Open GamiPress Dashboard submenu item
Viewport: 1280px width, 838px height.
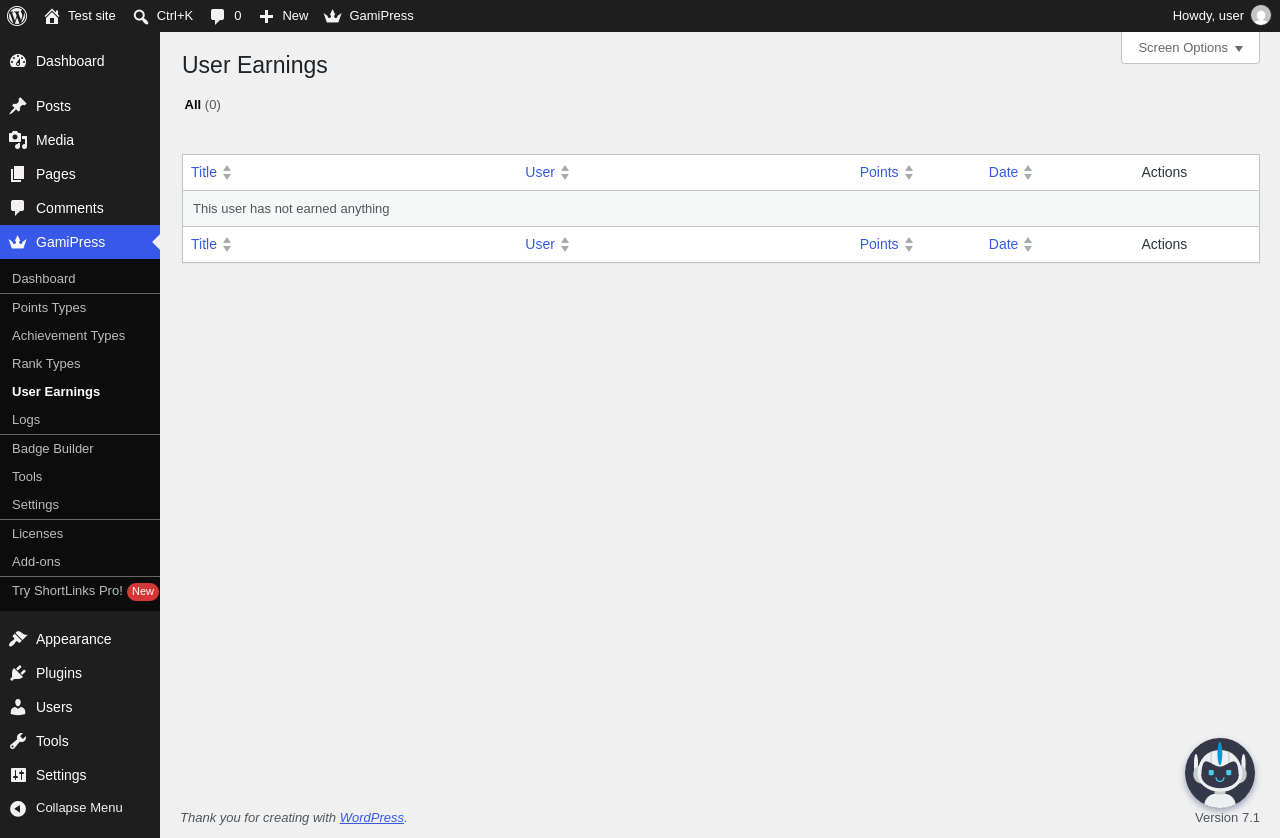(80, 278)
